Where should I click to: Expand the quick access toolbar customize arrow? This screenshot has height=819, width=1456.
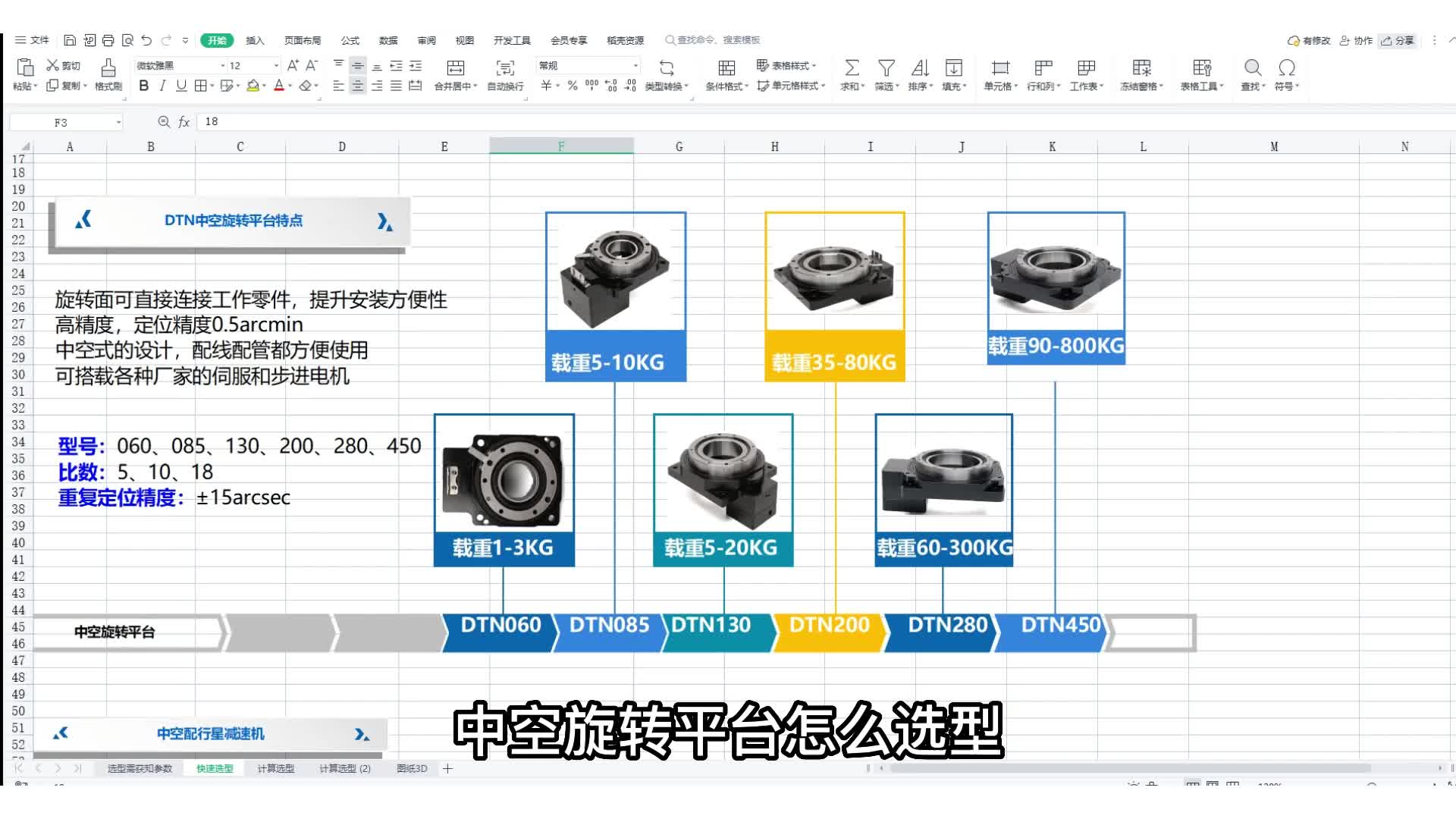coord(185,40)
